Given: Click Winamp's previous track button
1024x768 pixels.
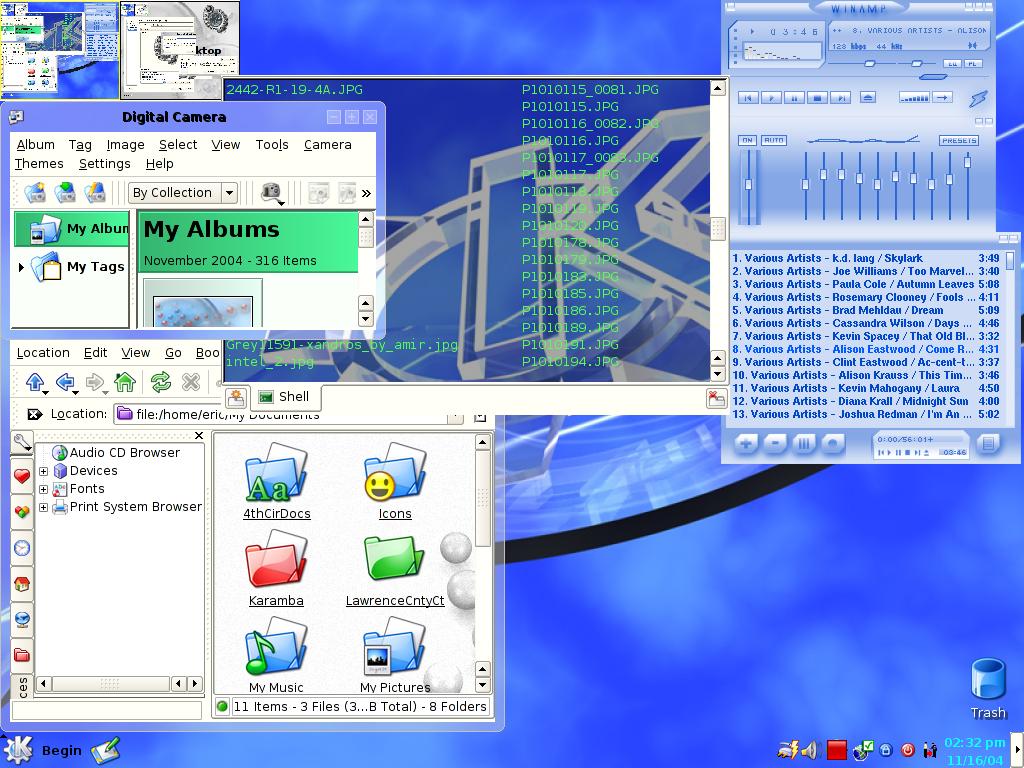Looking at the screenshot, I should pos(748,98).
